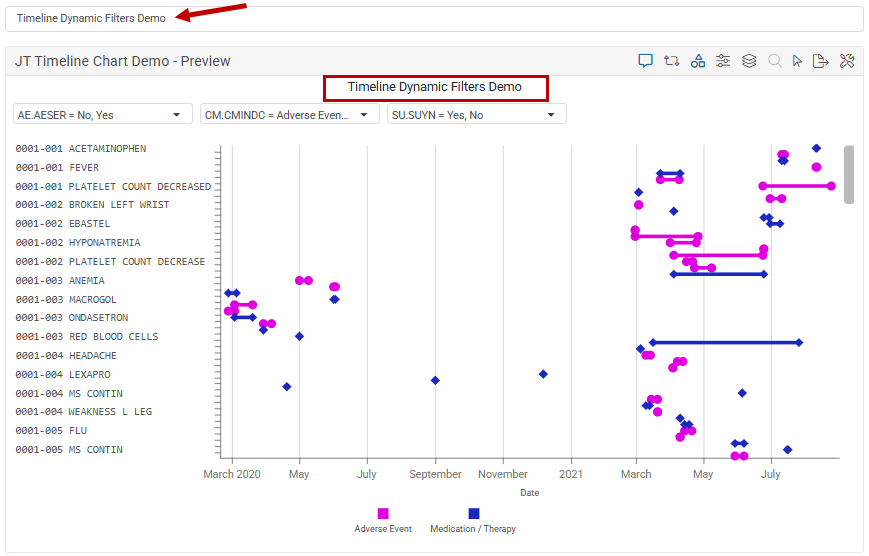Open the wrench and screwdriver tools icon
Image resolution: width=869 pixels, height=556 pixels.
click(846, 61)
